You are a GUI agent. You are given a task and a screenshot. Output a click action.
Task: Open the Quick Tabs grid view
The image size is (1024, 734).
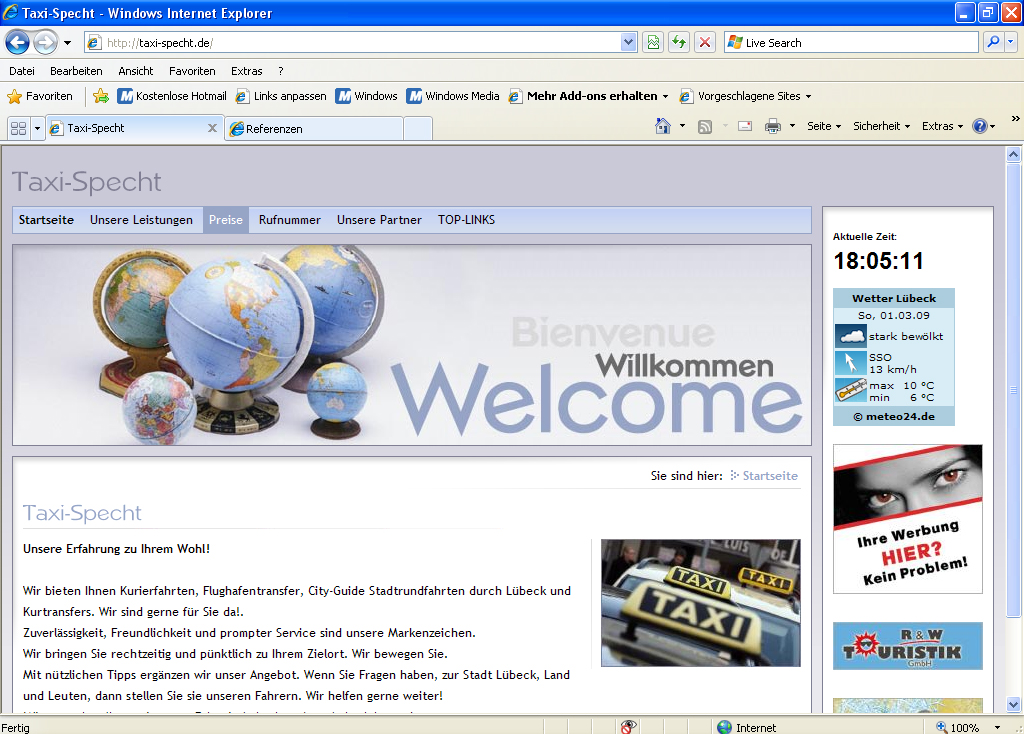tap(18, 128)
